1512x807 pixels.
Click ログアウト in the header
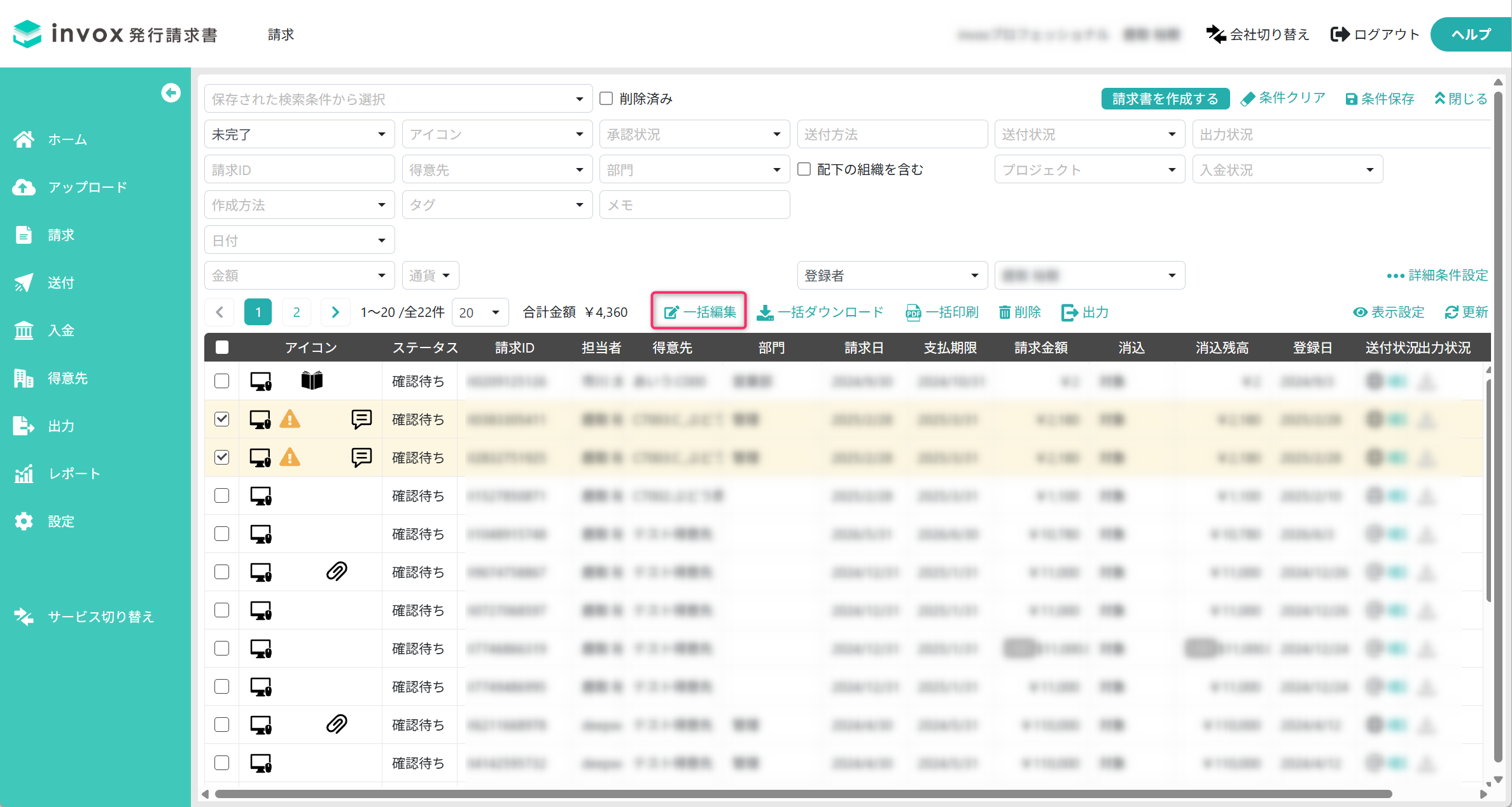(x=1375, y=34)
